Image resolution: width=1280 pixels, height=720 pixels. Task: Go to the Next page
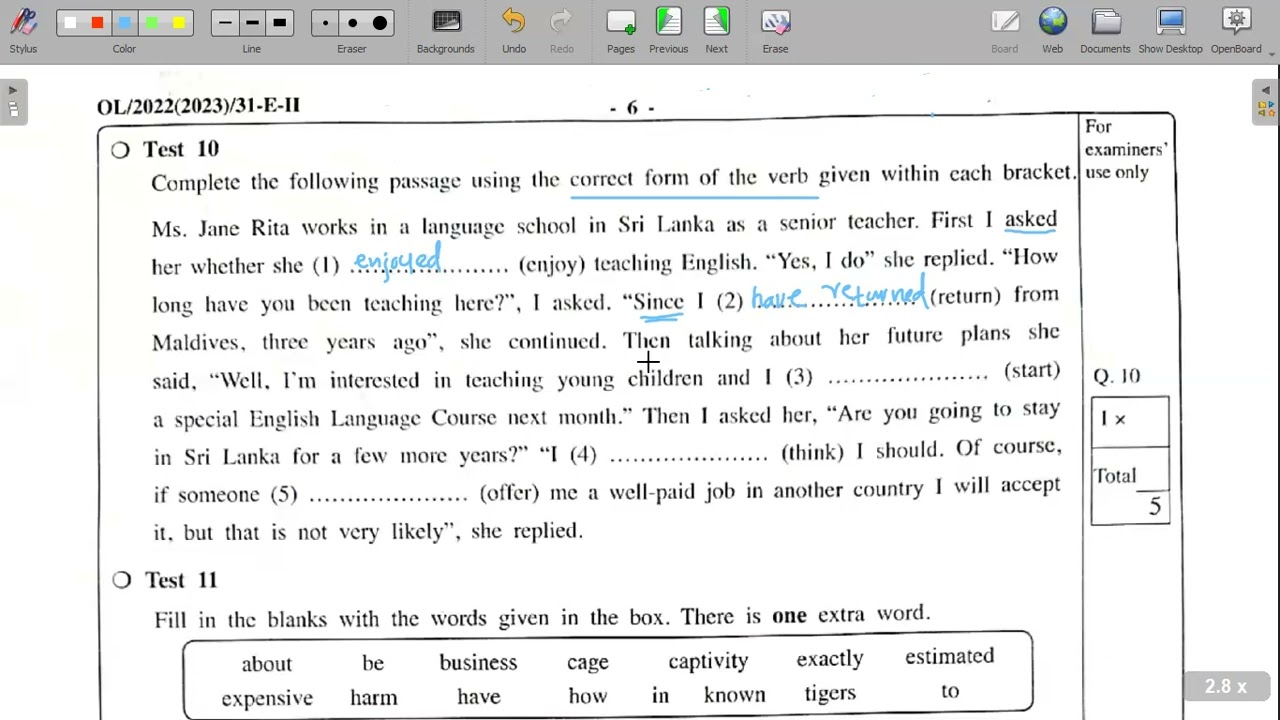717,31
